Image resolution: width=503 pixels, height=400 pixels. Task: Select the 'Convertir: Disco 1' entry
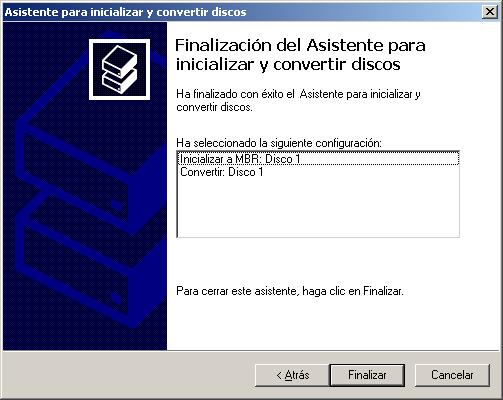pyautogui.click(x=222, y=172)
